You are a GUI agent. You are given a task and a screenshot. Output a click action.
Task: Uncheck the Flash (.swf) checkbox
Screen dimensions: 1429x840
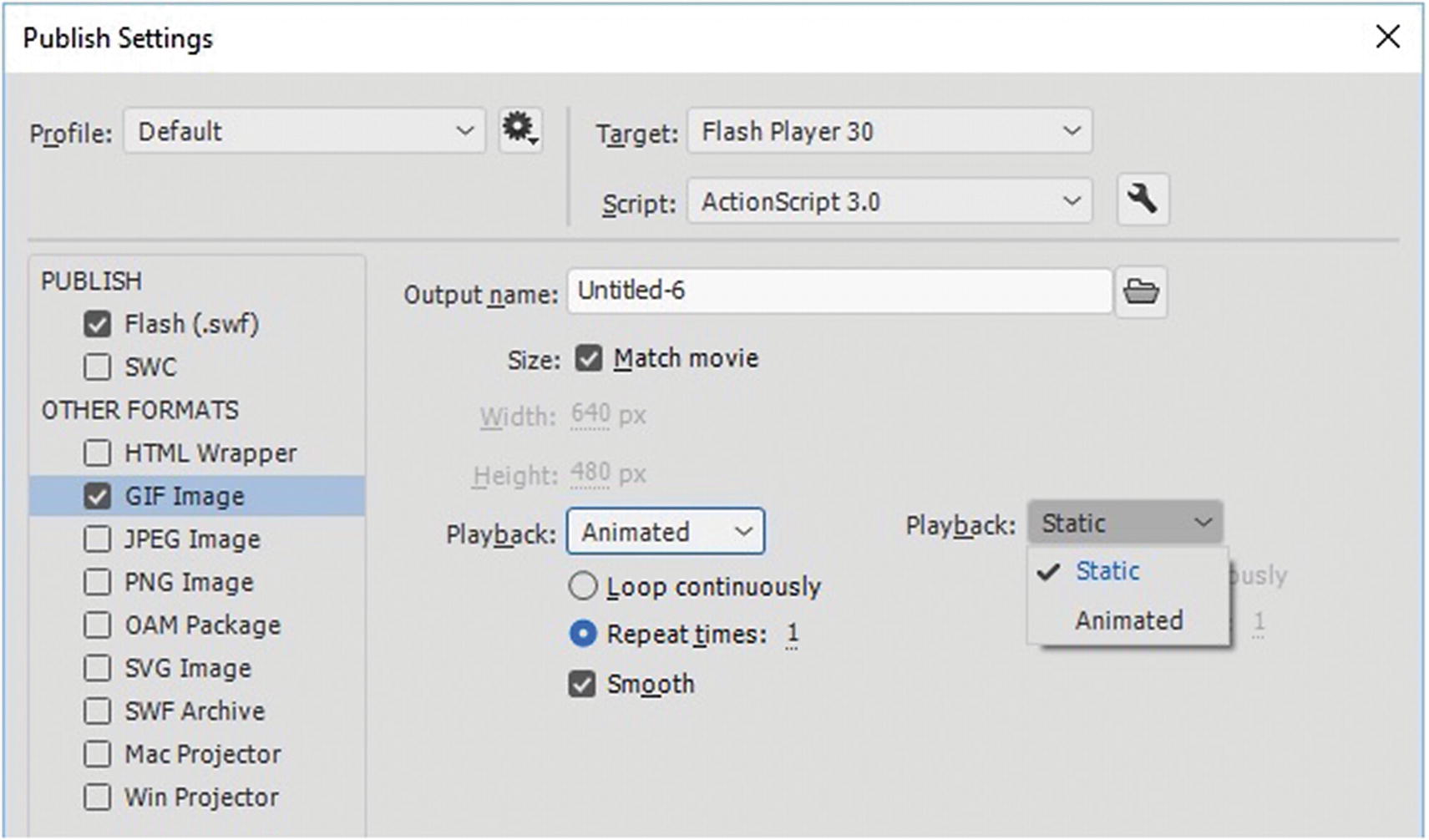(98, 324)
